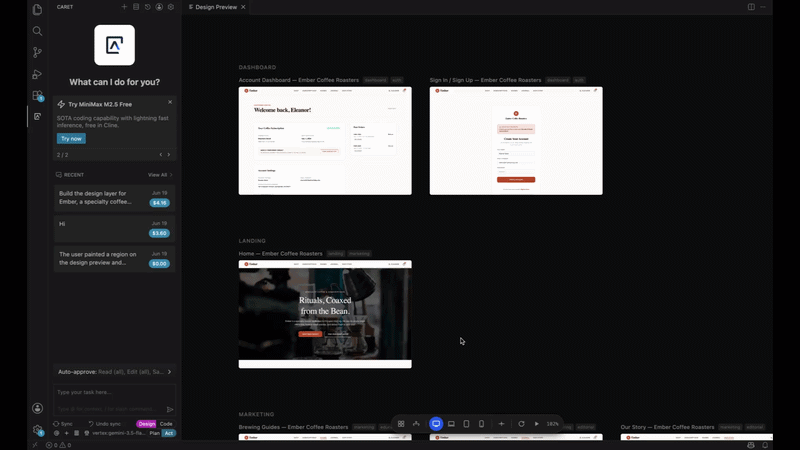The image size is (800, 450).
Task: Click the 182% zoom level indicator
Action: [x=553, y=424]
